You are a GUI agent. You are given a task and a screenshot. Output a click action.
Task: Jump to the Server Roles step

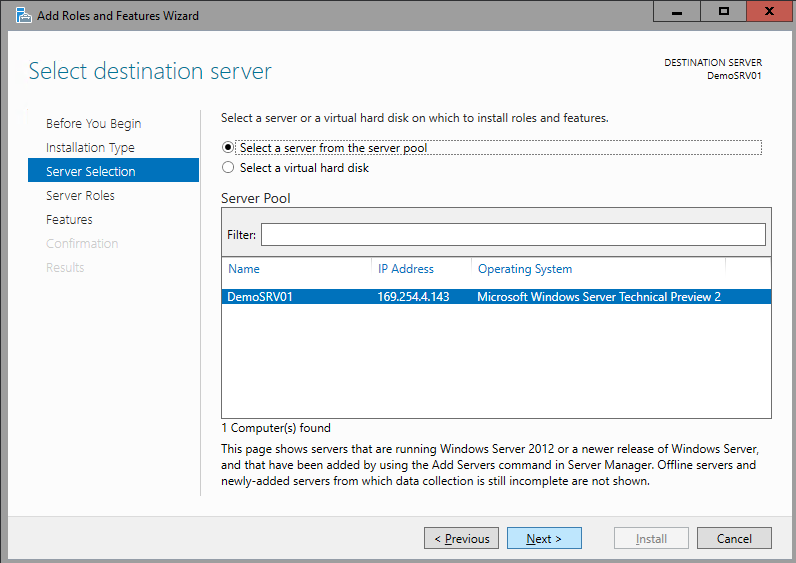(x=80, y=195)
